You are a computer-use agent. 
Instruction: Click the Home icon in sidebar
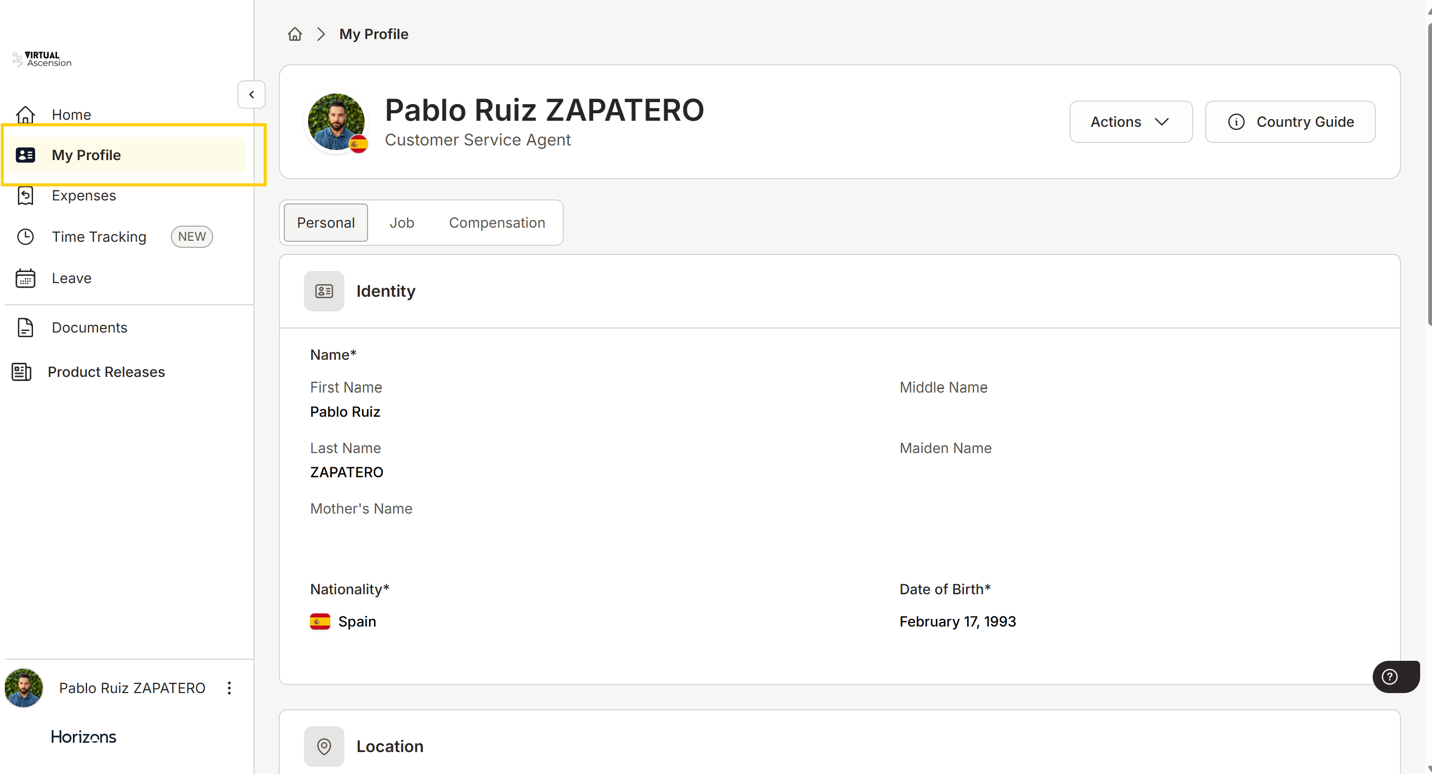(26, 115)
